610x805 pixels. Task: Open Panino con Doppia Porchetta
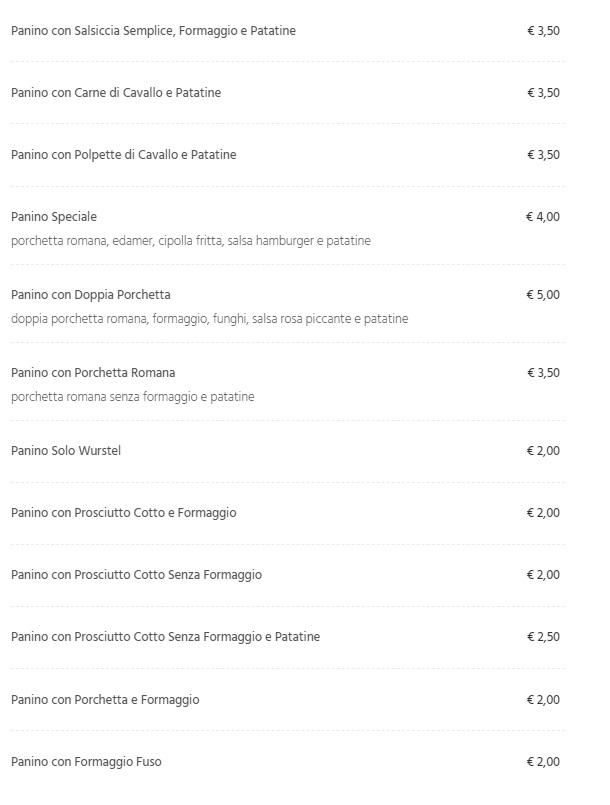coord(91,295)
